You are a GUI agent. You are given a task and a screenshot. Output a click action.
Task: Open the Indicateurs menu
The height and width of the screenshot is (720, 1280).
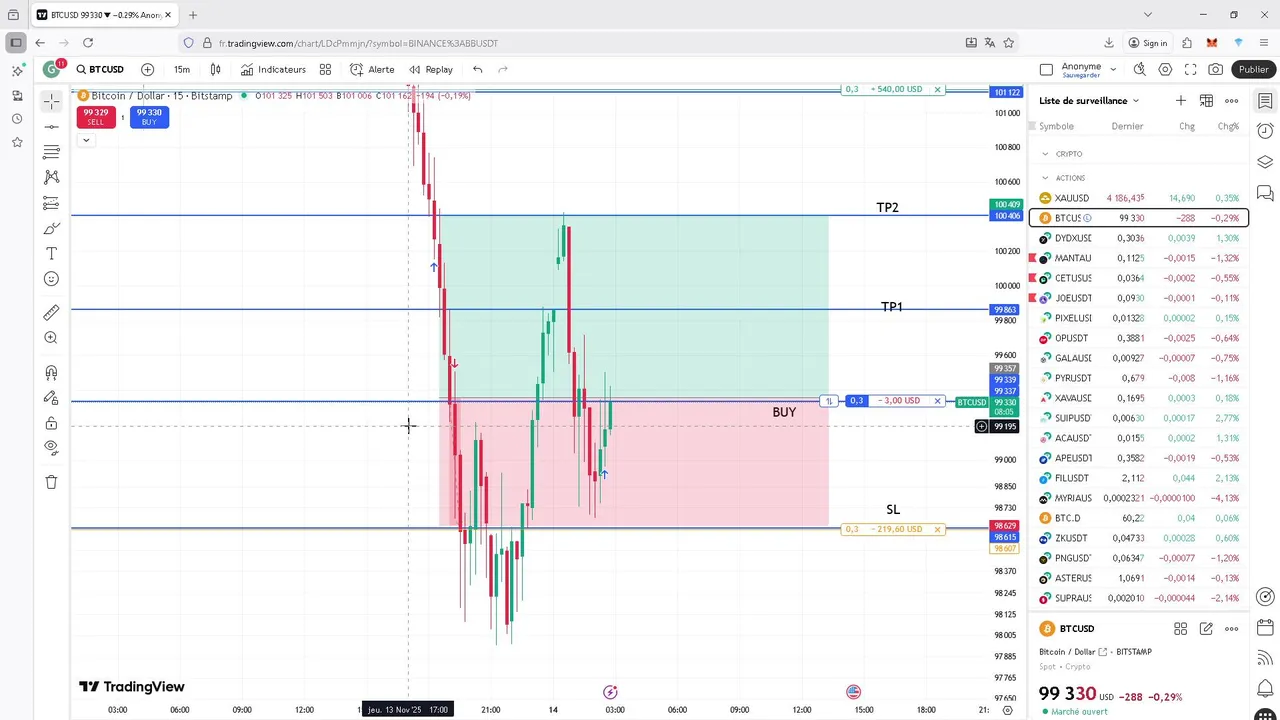tap(273, 69)
